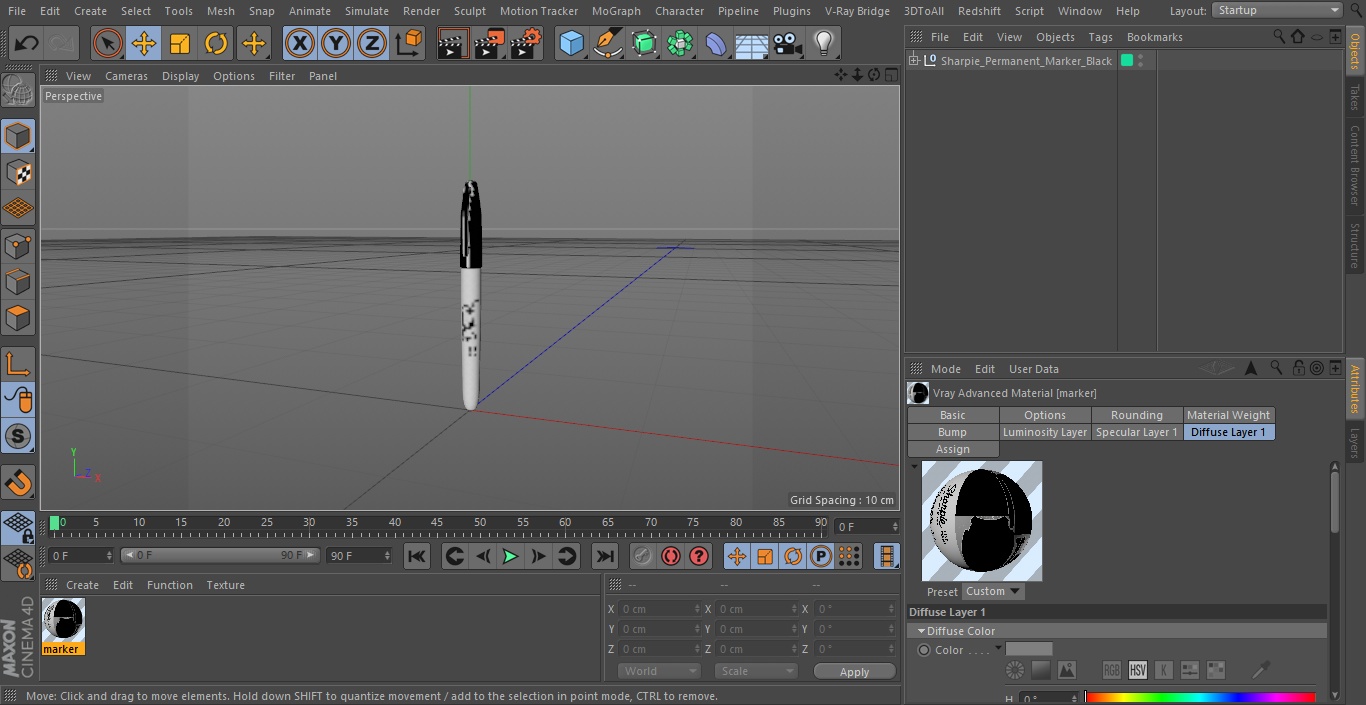The width and height of the screenshot is (1366, 705).
Task: Switch color mode to HSV
Action: [x=1138, y=670]
